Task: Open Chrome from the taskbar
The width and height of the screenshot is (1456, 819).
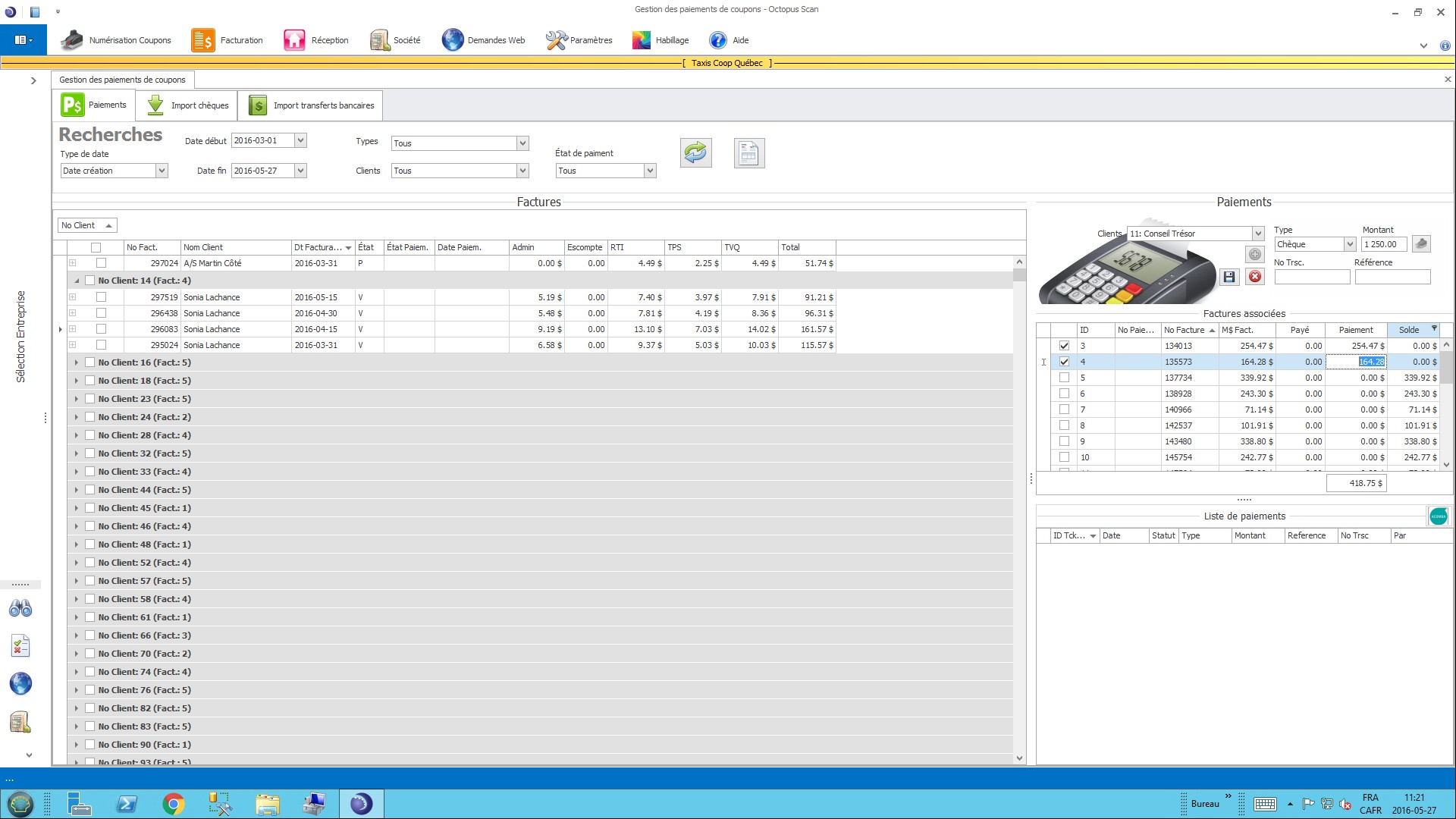Action: 174,804
